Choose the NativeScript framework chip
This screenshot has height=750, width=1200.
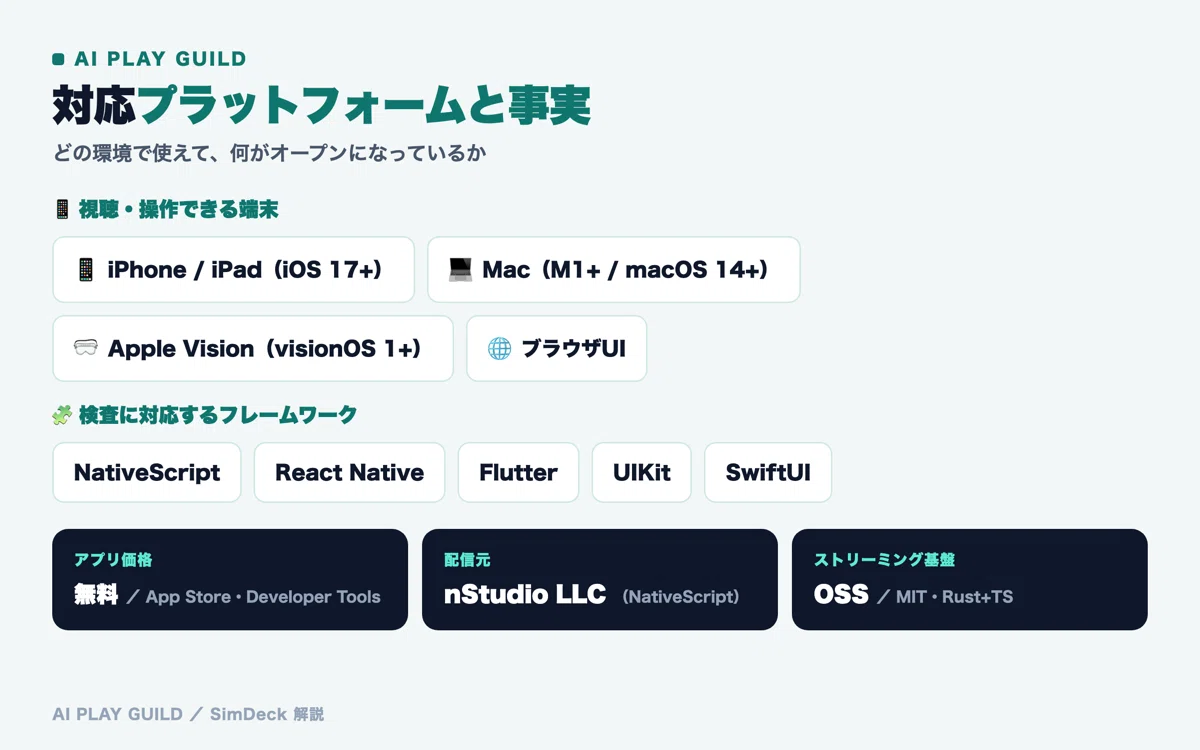pyautogui.click(x=146, y=473)
